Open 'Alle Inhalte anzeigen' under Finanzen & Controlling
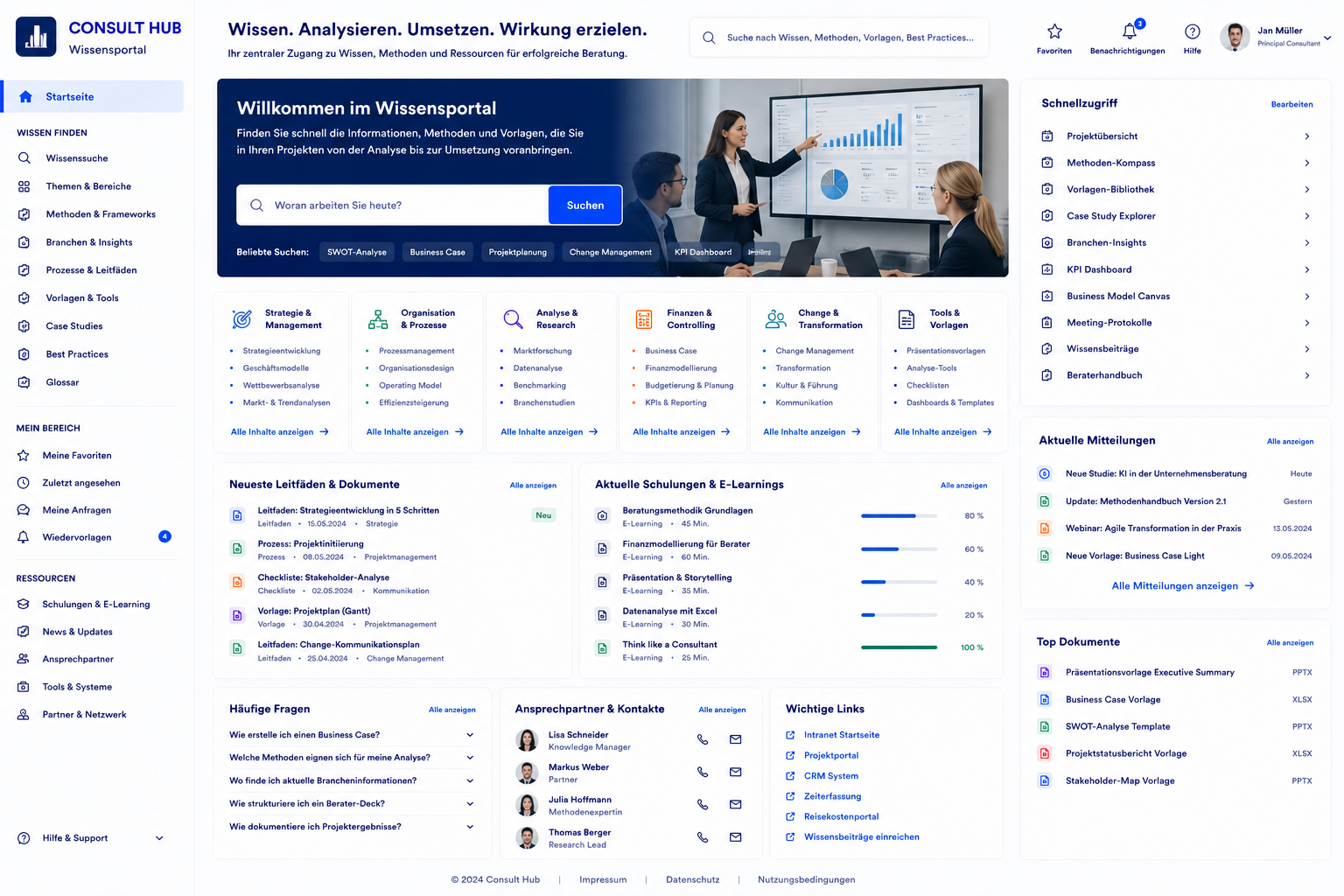1344x896 pixels. pos(681,432)
